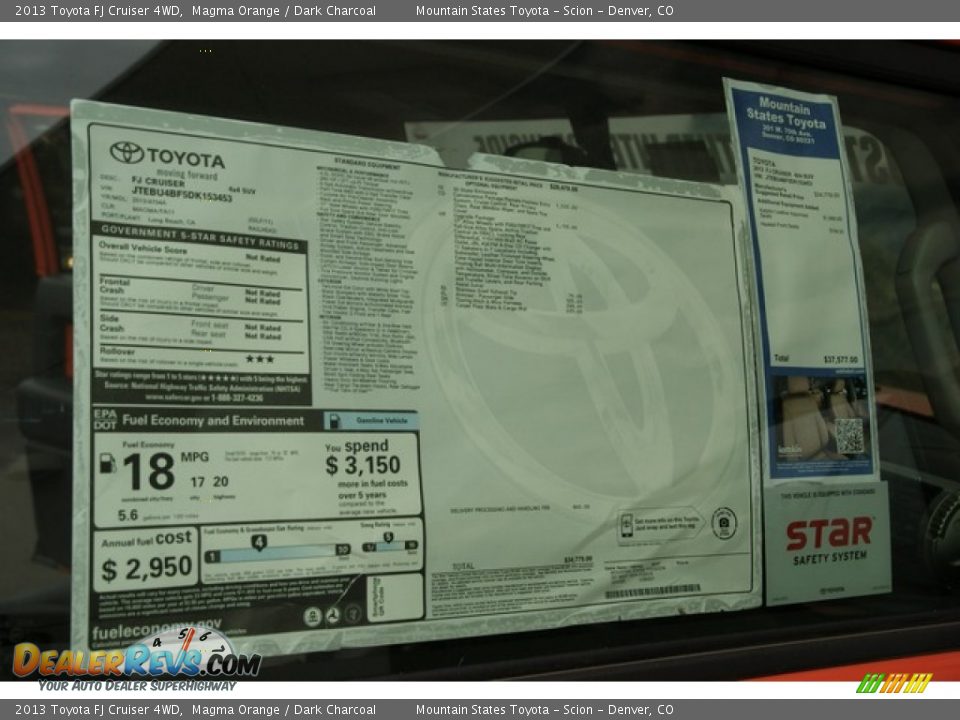This screenshot has width=960, height=720.
Task: Click the EPA DOT badge on the fuel label
Action: [x=107, y=420]
